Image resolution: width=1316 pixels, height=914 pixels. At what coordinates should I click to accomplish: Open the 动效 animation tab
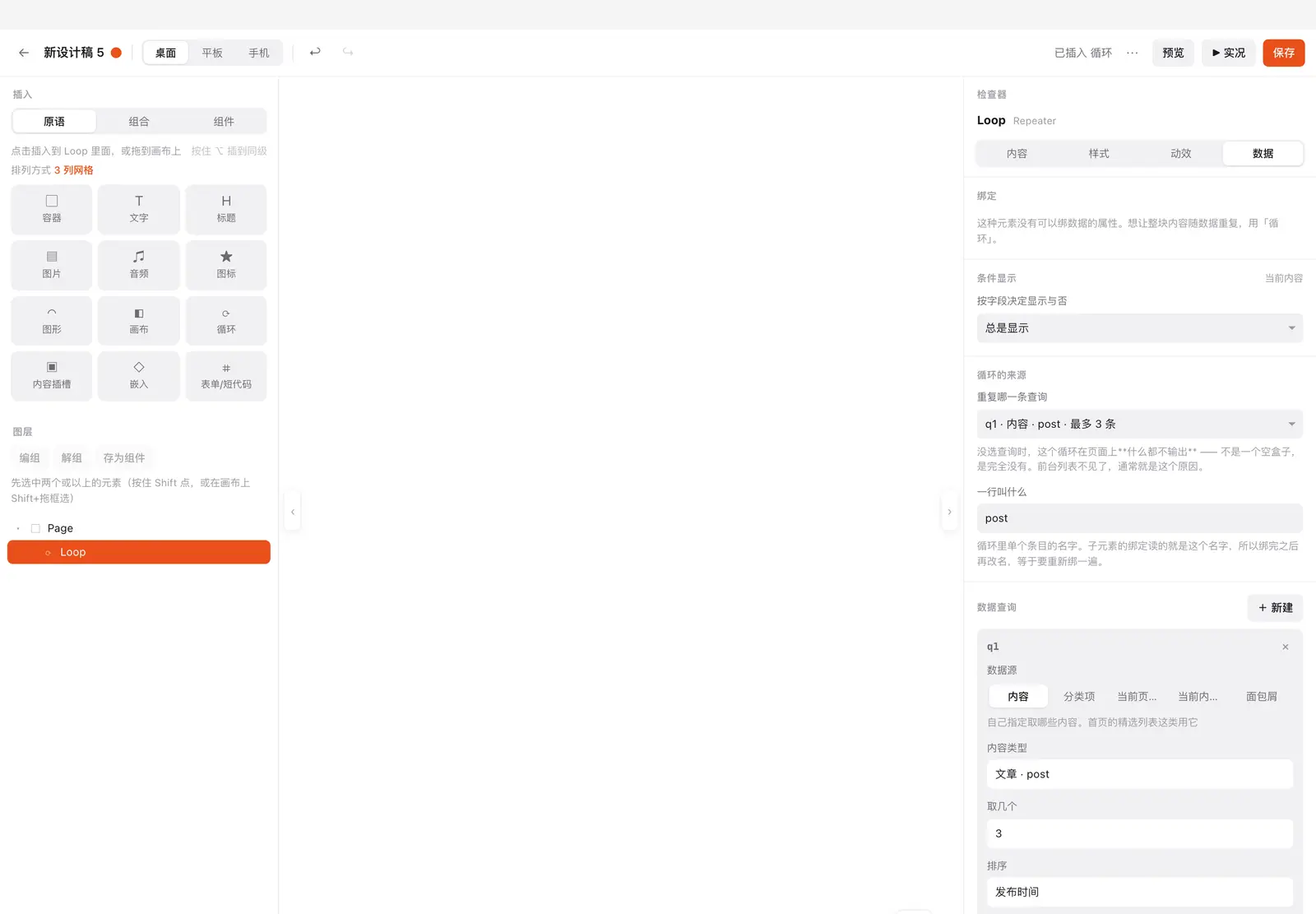[1181, 154]
